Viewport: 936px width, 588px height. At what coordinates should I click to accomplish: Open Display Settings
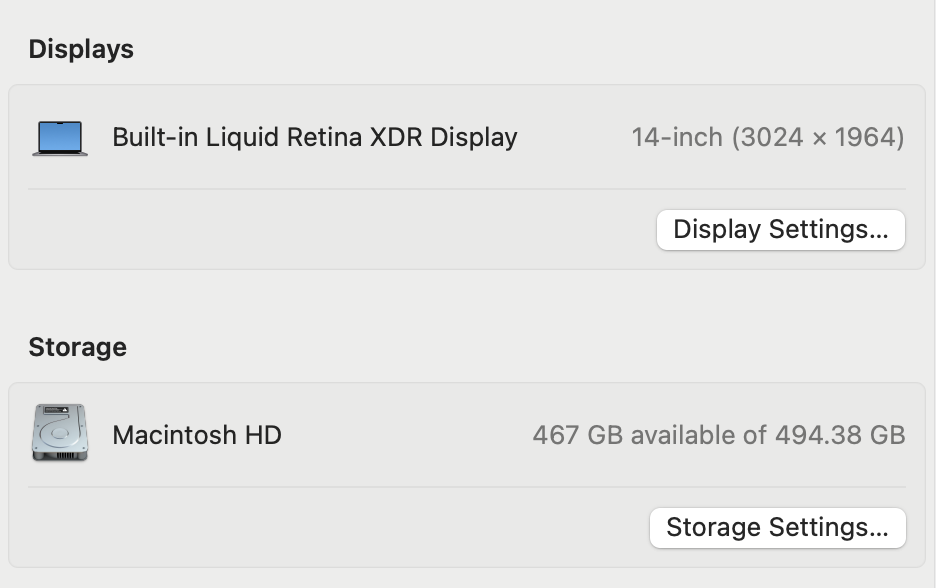780,230
